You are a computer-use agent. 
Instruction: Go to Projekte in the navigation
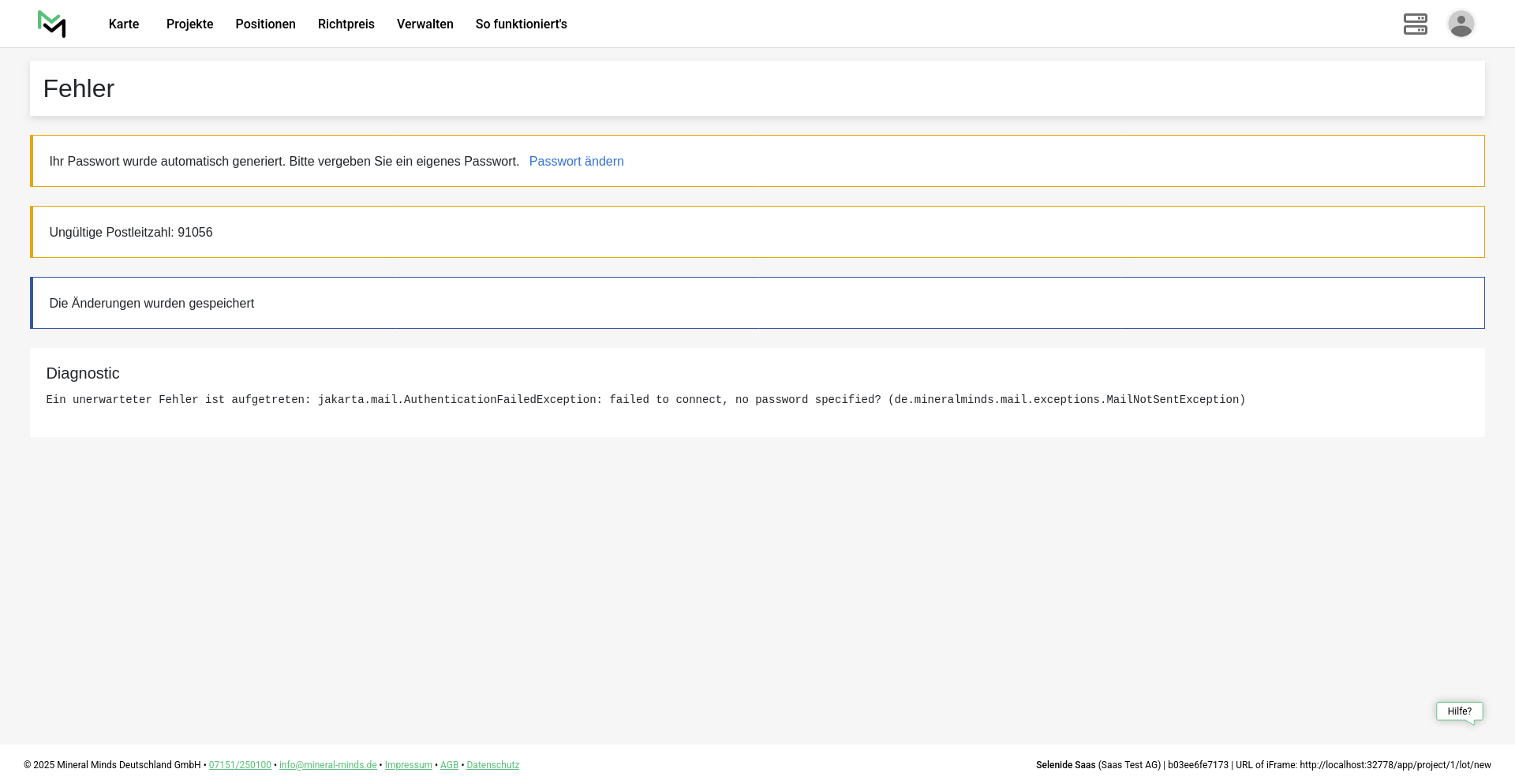pyautogui.click(x=189, y=24)
